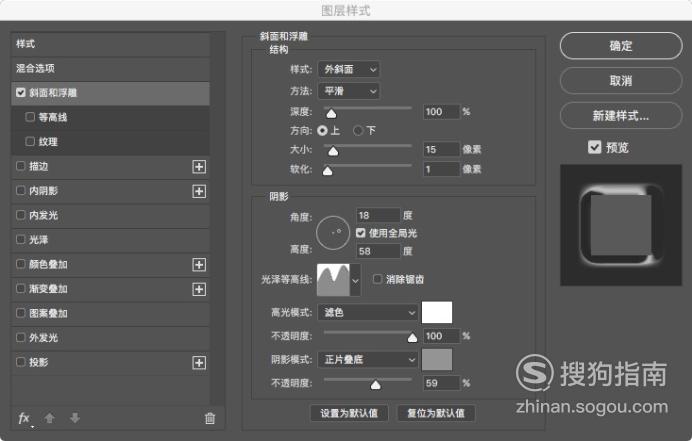Add another 颜色叠加 effect with its plus icon
This screenshot has width=692, height=441.
[x=199, y=264]
